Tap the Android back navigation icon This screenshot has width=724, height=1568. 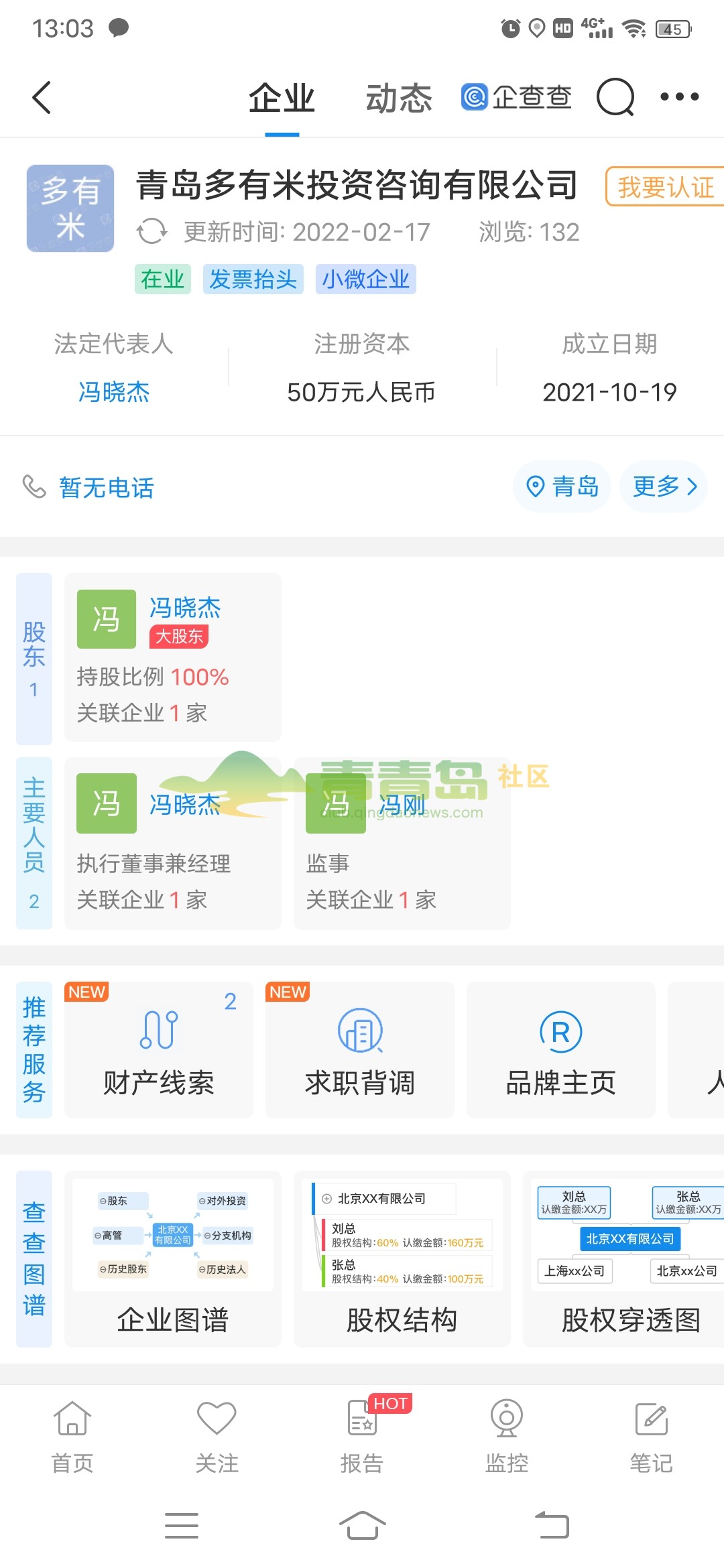[552, 1526]
